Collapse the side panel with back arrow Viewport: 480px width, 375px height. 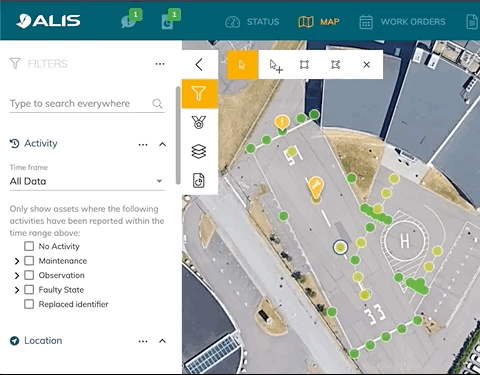[199, 65]
